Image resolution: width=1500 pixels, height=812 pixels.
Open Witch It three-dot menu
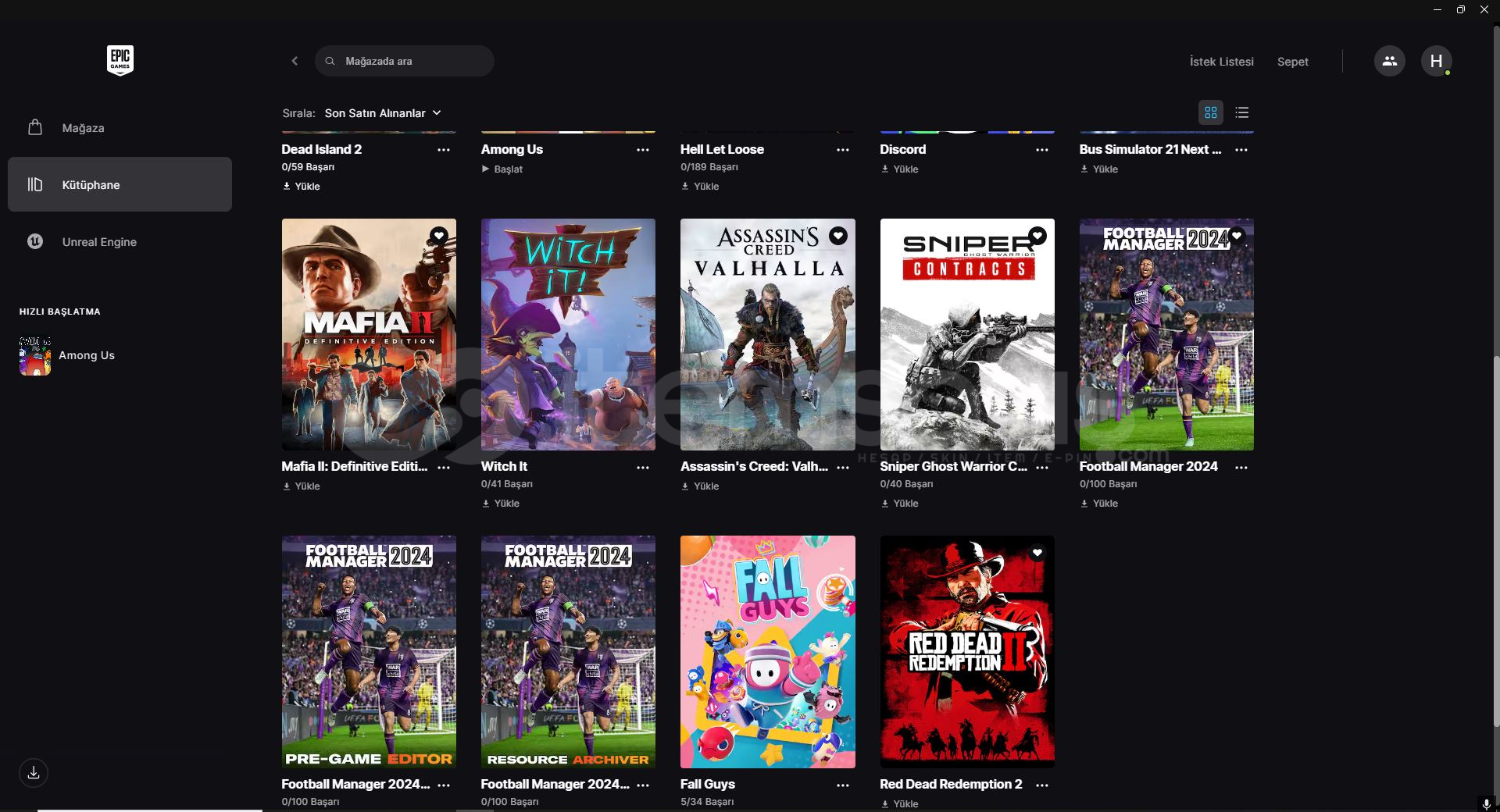click(643, 467)
